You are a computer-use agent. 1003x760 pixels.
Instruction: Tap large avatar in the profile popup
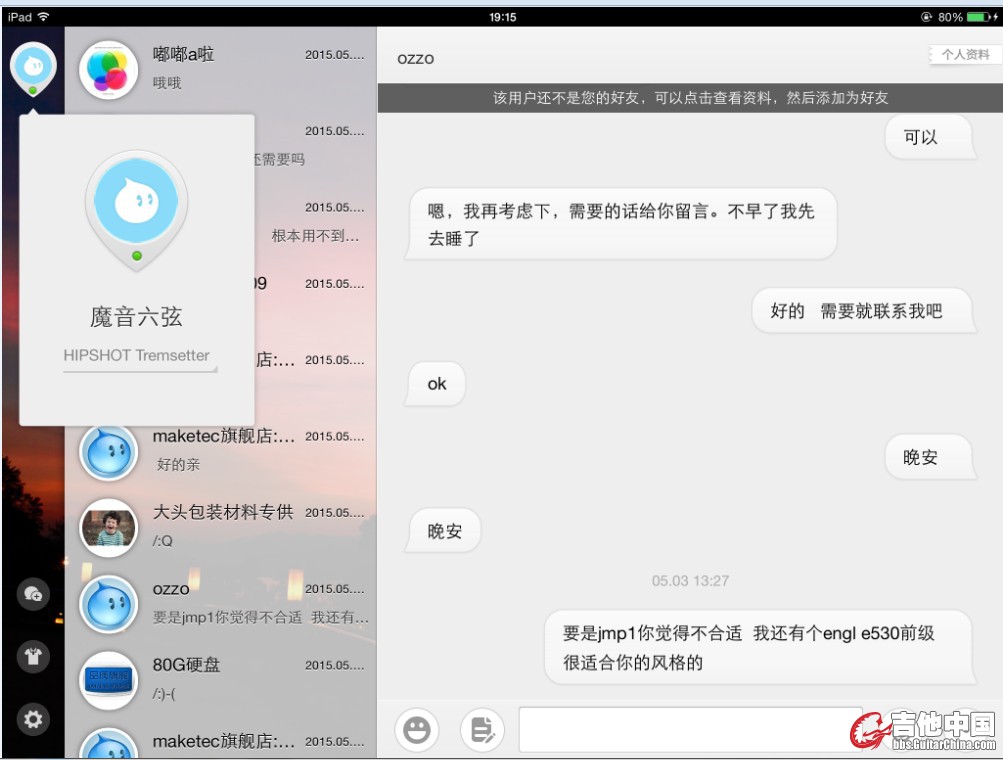(136, 210)
